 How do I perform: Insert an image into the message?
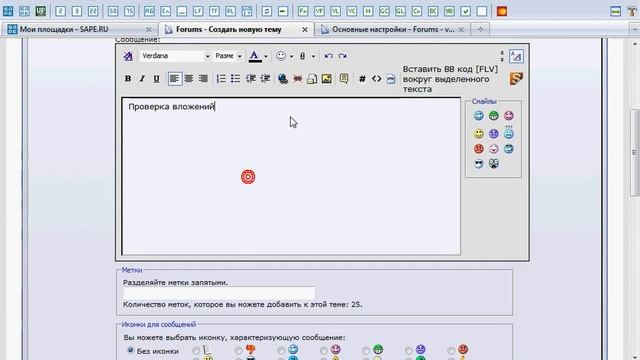point(327,79)
